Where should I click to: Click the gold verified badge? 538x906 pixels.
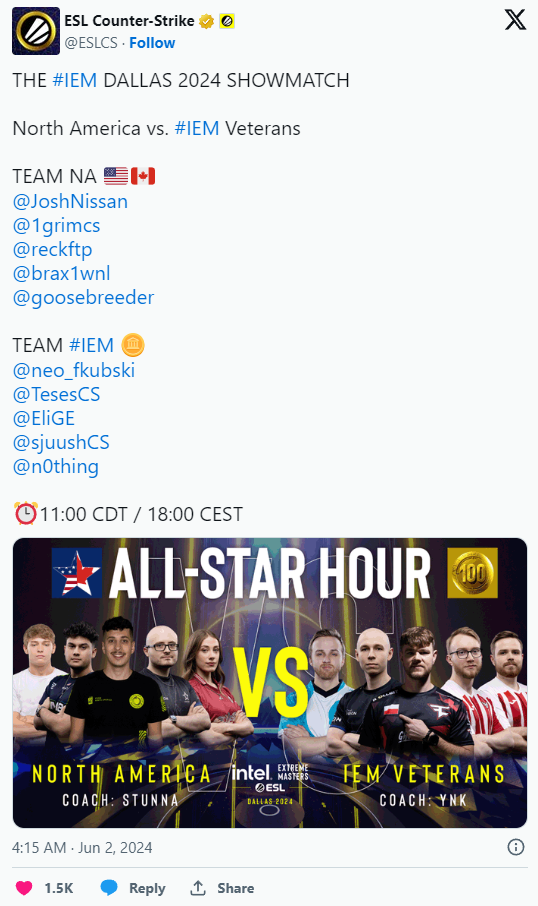pyautogui.click(x=206, y=21)
